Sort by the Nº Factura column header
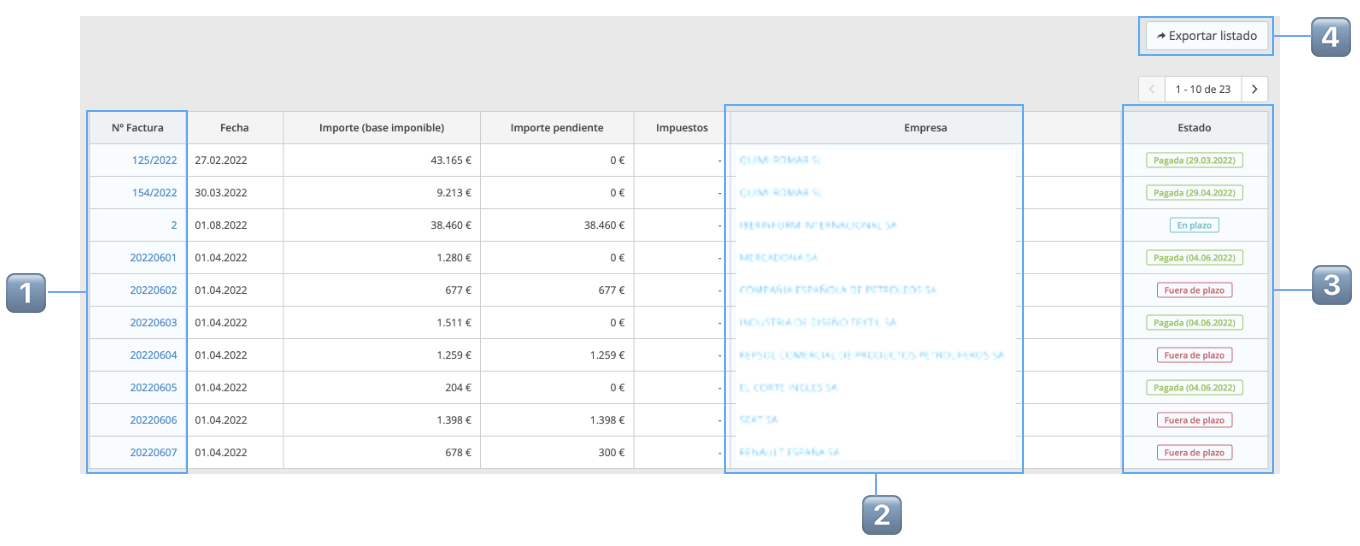Image resolution: width=1360 pixels, height=546 pixels. [x=137, y=128]
